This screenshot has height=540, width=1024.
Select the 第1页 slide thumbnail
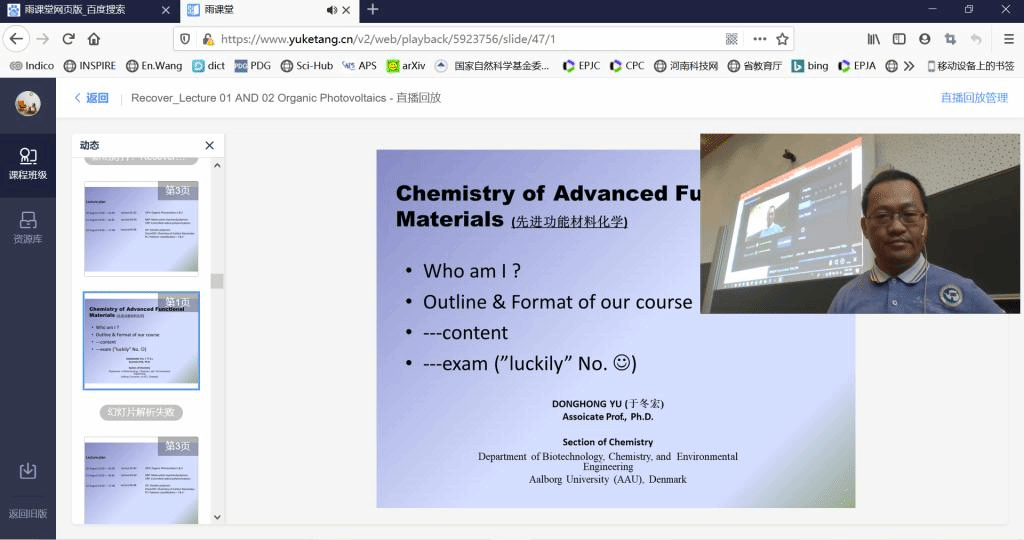tap(141, 340)
